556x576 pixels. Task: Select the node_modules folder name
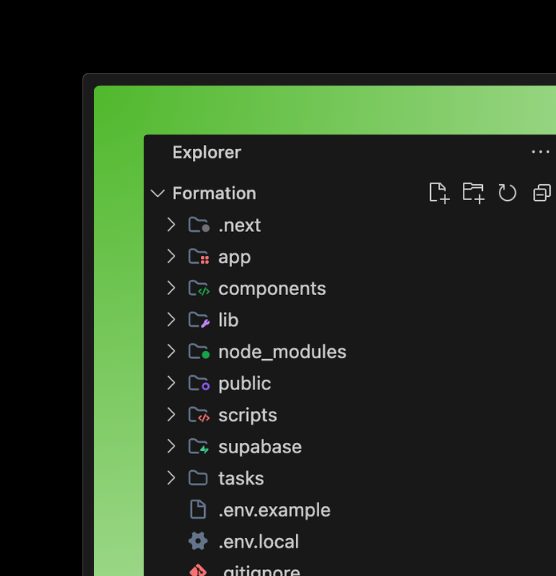click(x=282, y=352)
